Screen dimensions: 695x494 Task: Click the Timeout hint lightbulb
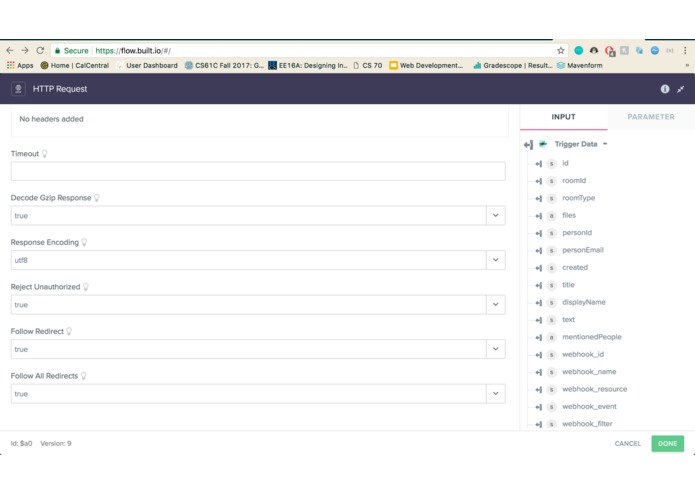(44, 154)
